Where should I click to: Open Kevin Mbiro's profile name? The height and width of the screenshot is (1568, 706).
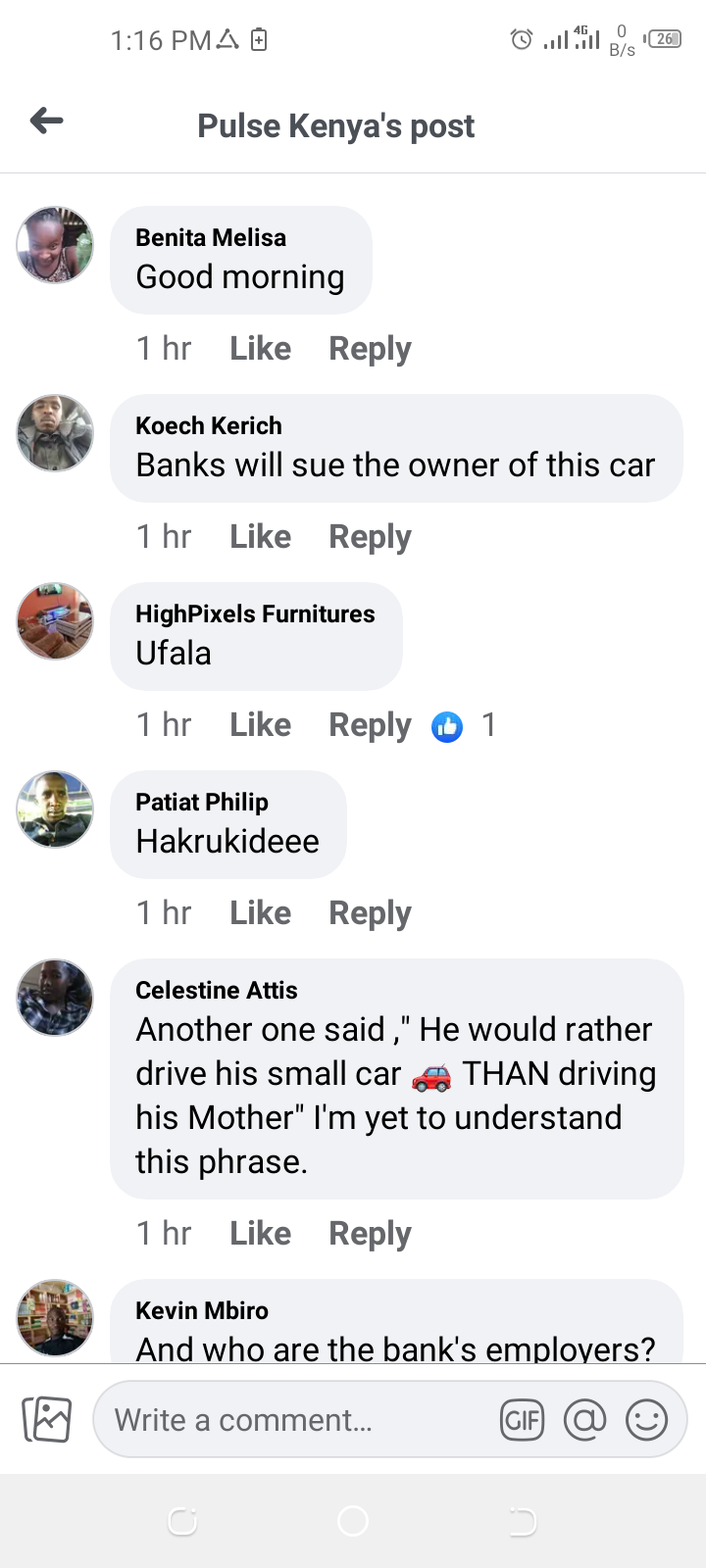202,1311
